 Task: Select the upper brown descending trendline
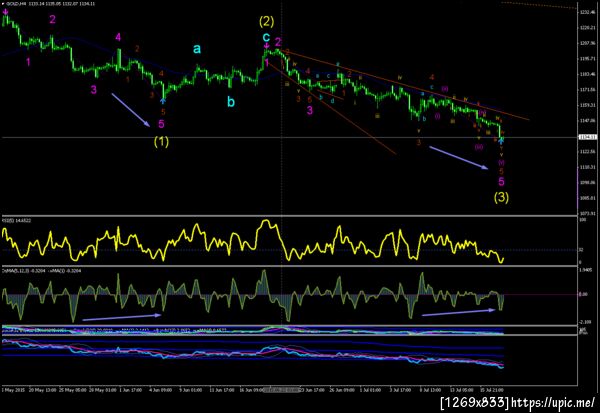(406, 85)
